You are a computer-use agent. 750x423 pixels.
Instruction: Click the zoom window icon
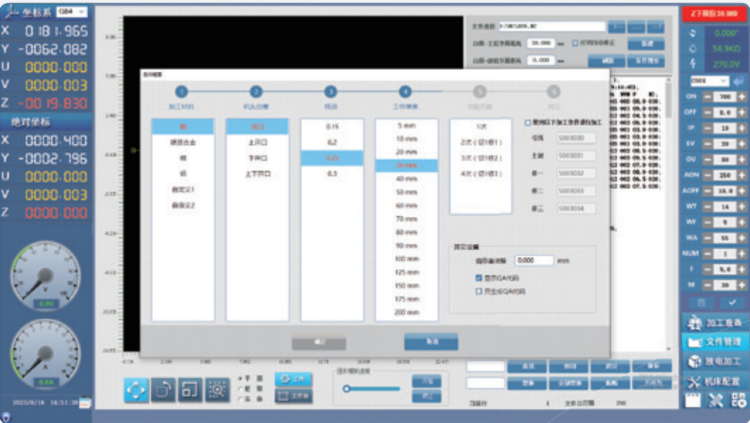[189, 391]
